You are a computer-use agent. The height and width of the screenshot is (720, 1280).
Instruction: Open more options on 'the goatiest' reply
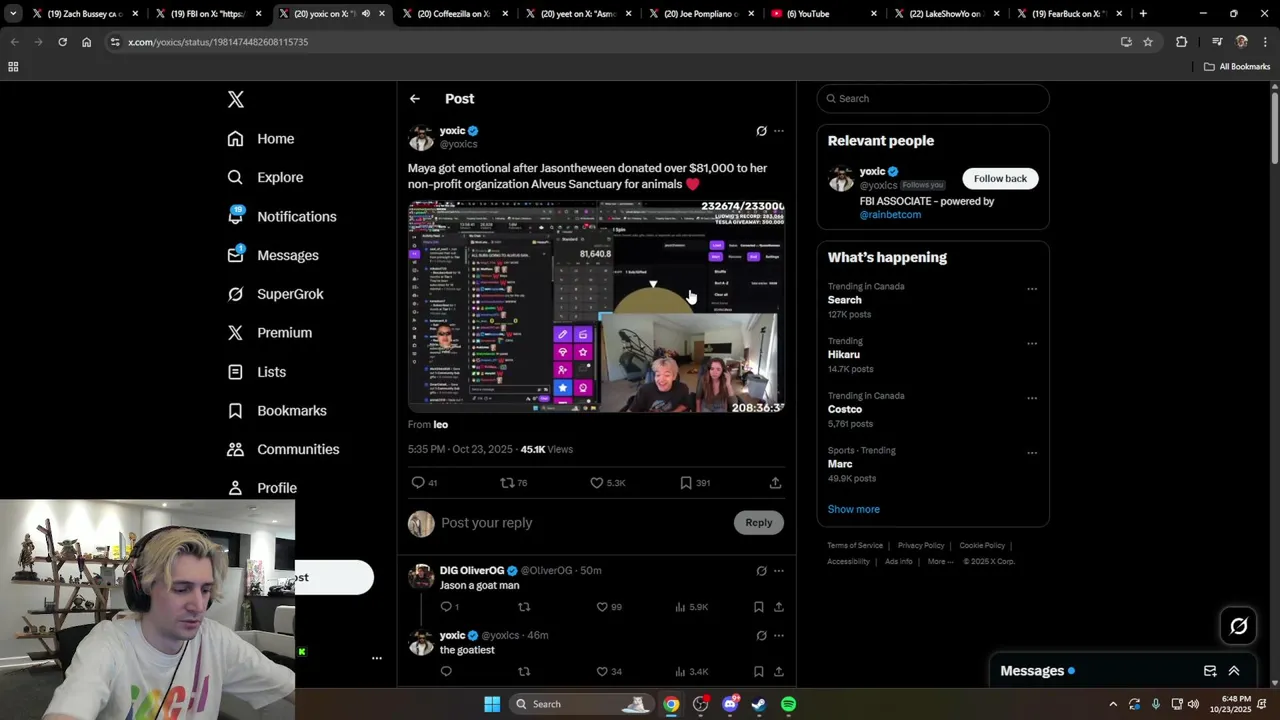tap(779, 635)
